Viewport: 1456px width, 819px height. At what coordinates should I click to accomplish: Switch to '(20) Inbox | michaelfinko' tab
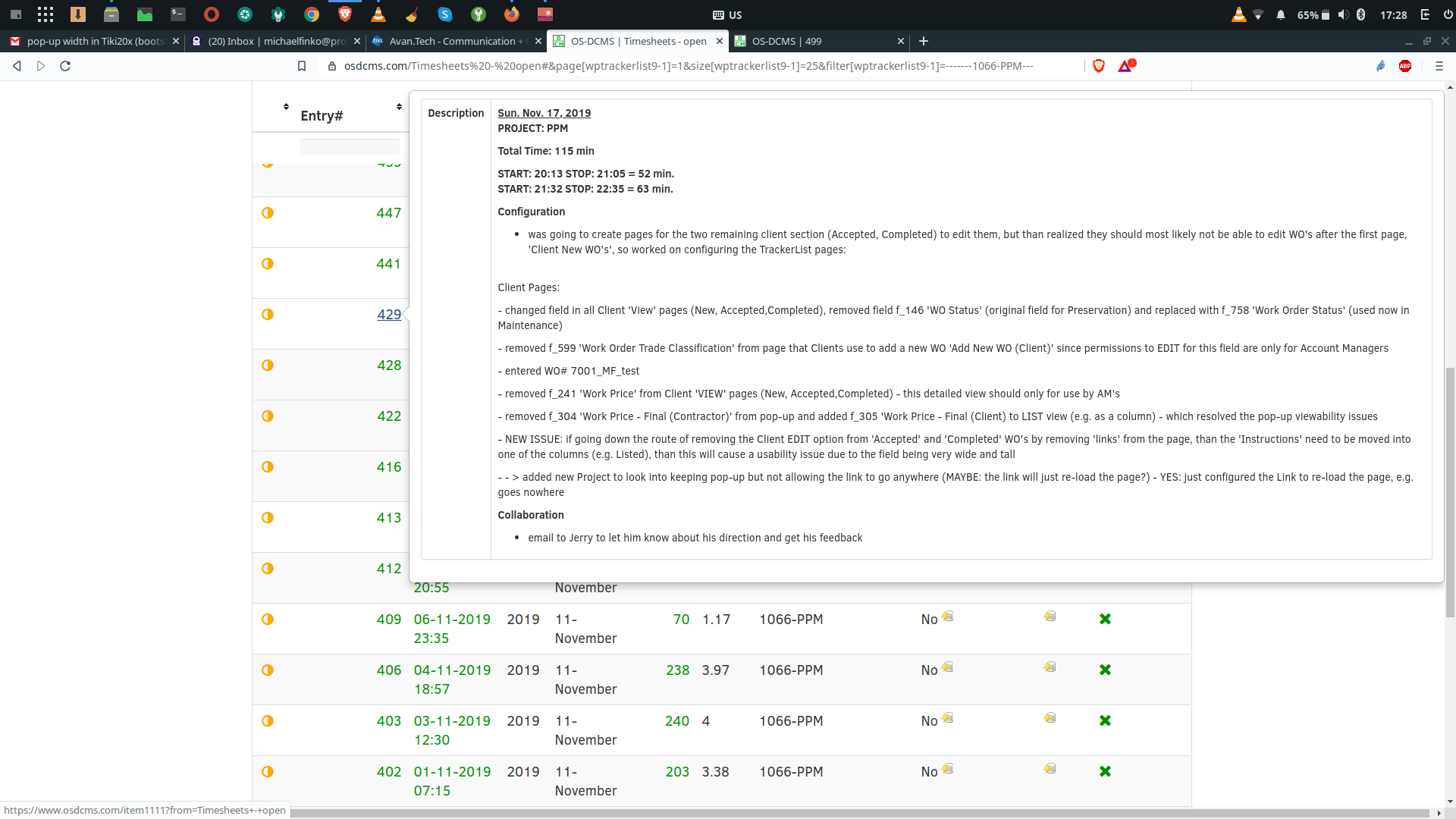[276, 41]
